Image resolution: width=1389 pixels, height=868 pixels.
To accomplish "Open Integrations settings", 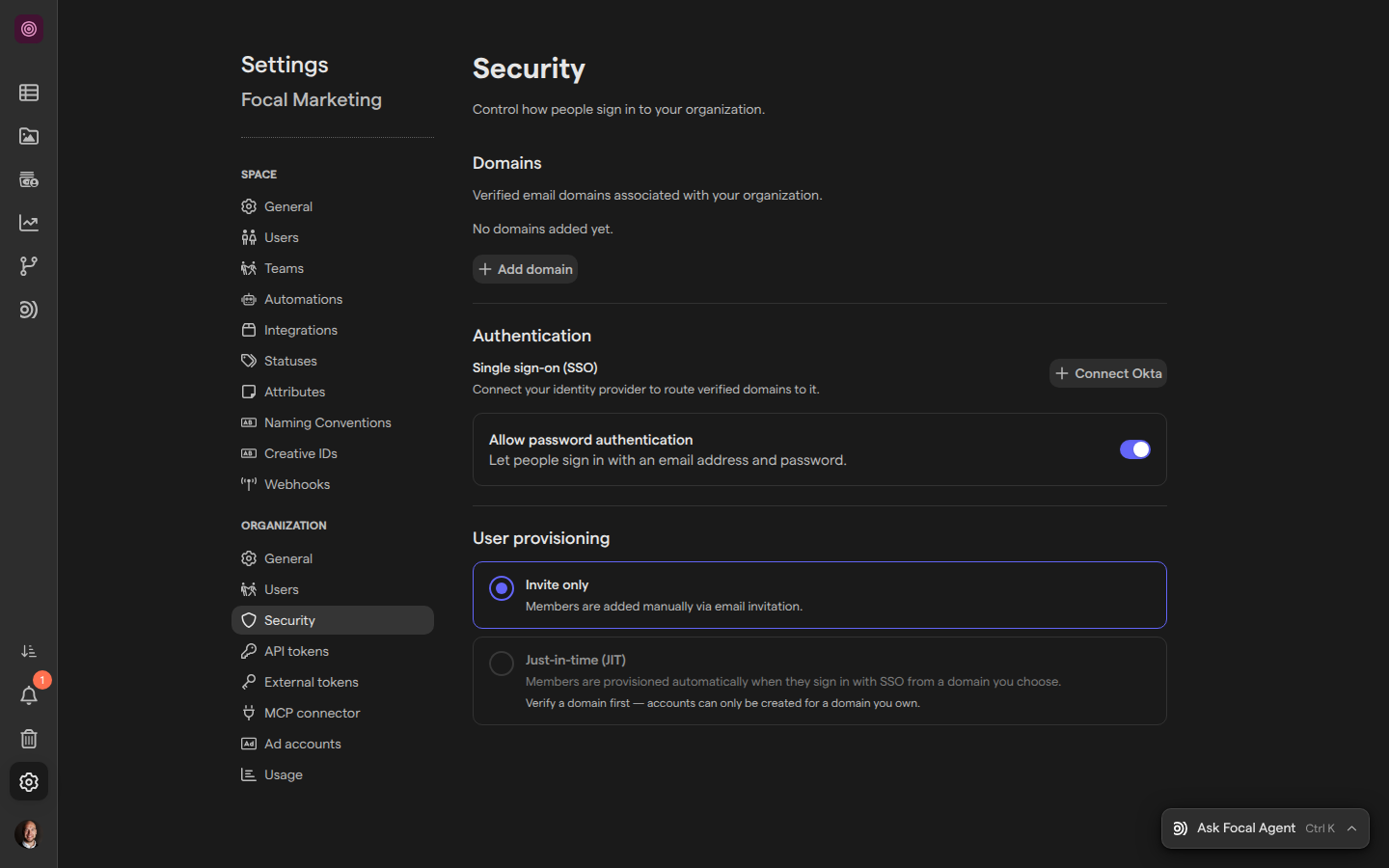I will (x=333, y=330).
